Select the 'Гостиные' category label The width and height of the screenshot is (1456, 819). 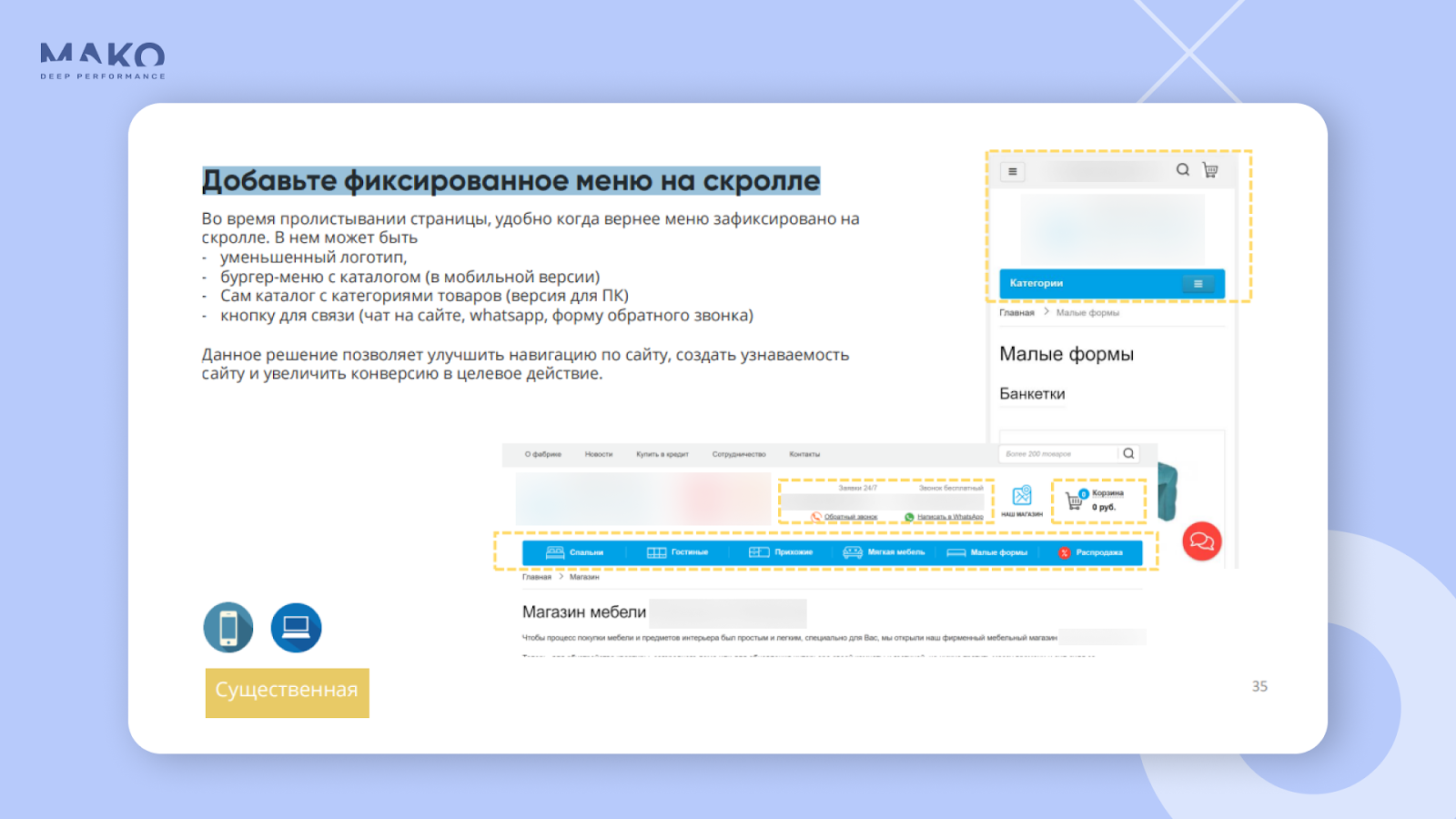690,552
